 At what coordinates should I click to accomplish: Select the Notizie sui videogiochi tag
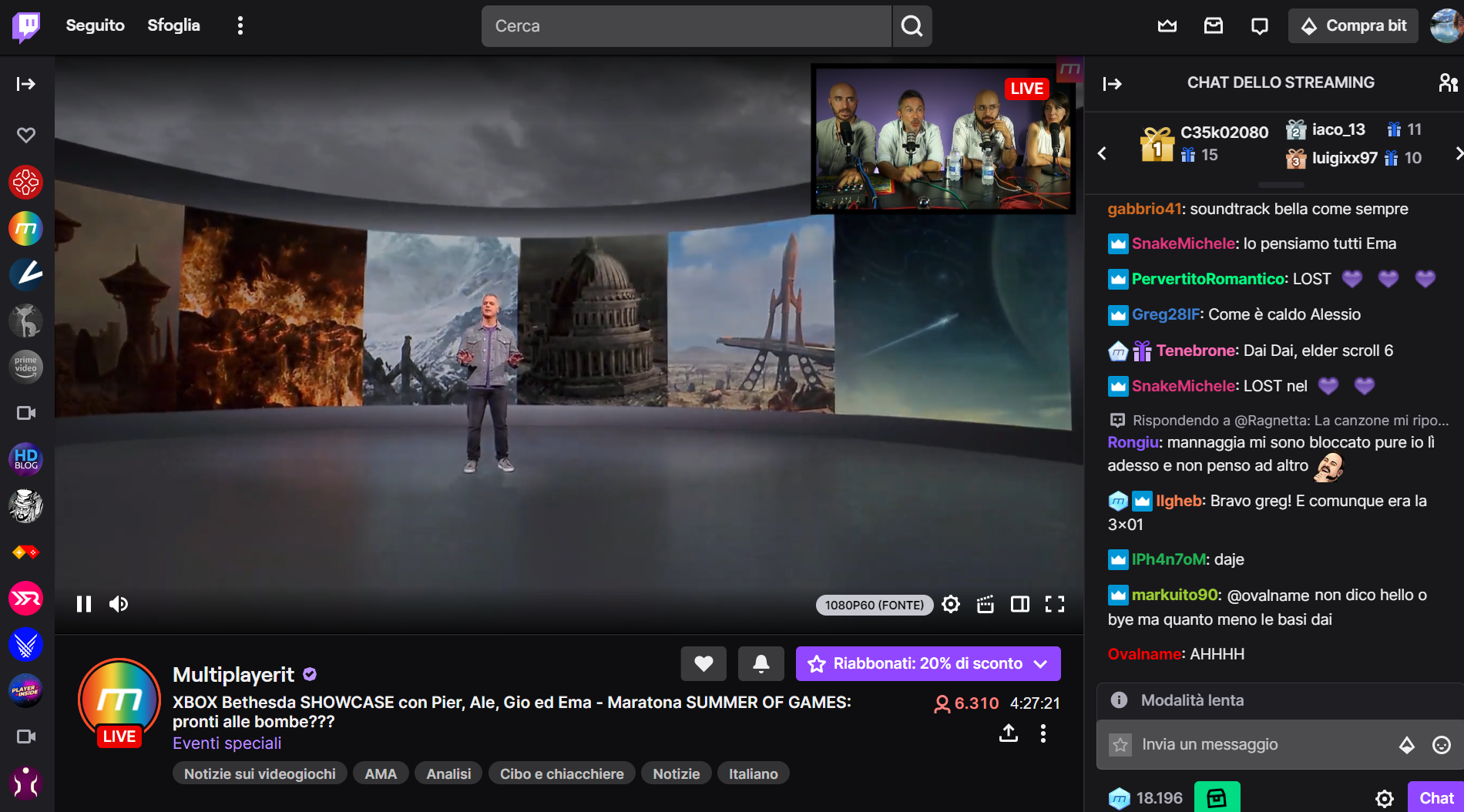260,773
